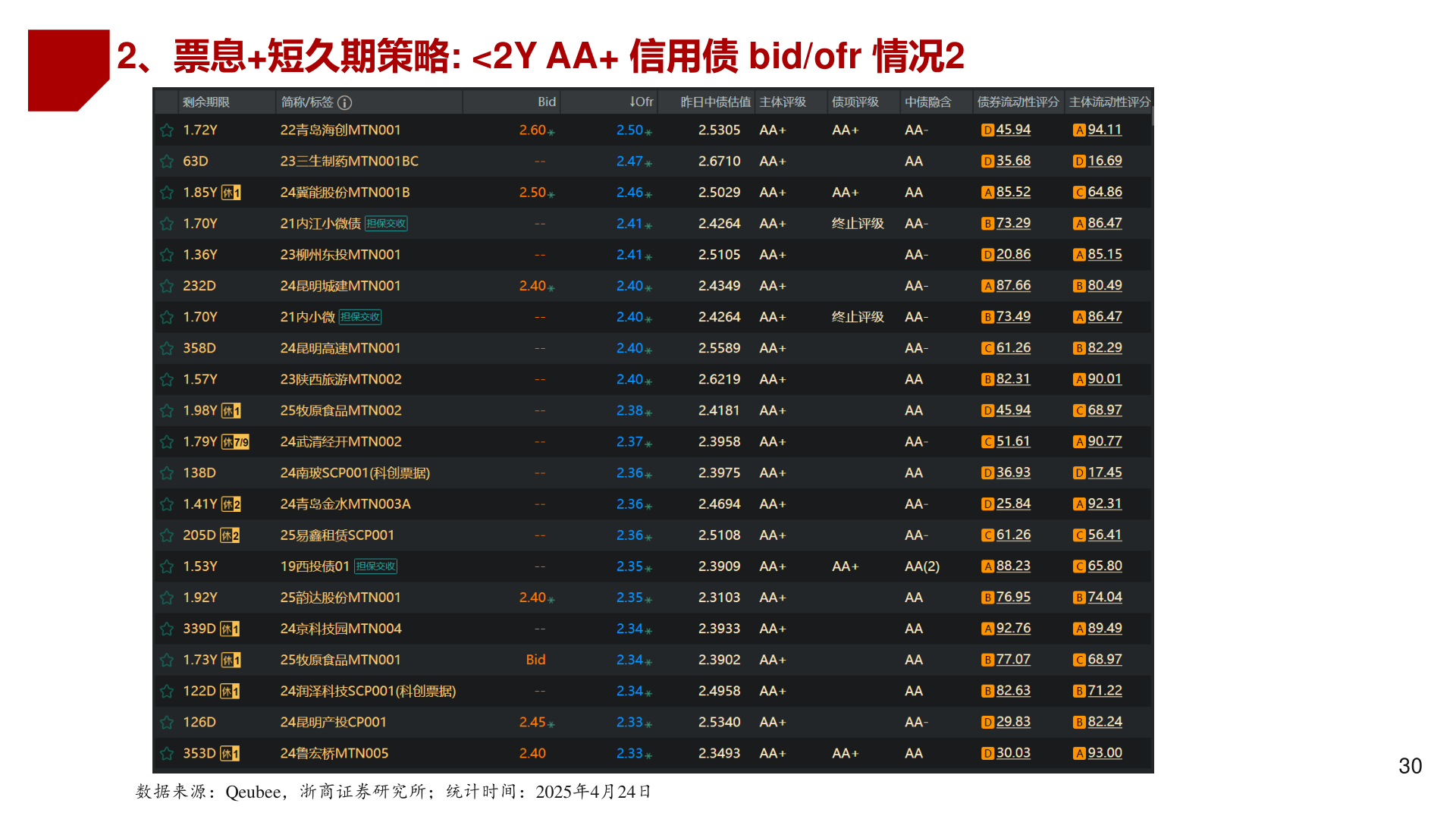Click the orange Bid label for 25牧原食品MTN001
Screen dimensions: 1456x819
pos(535,660)
